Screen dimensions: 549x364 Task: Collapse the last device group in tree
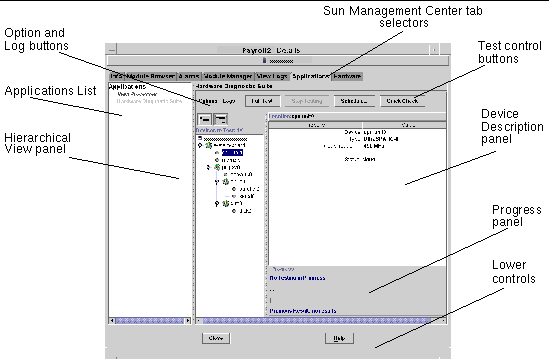tap(217, 203)
